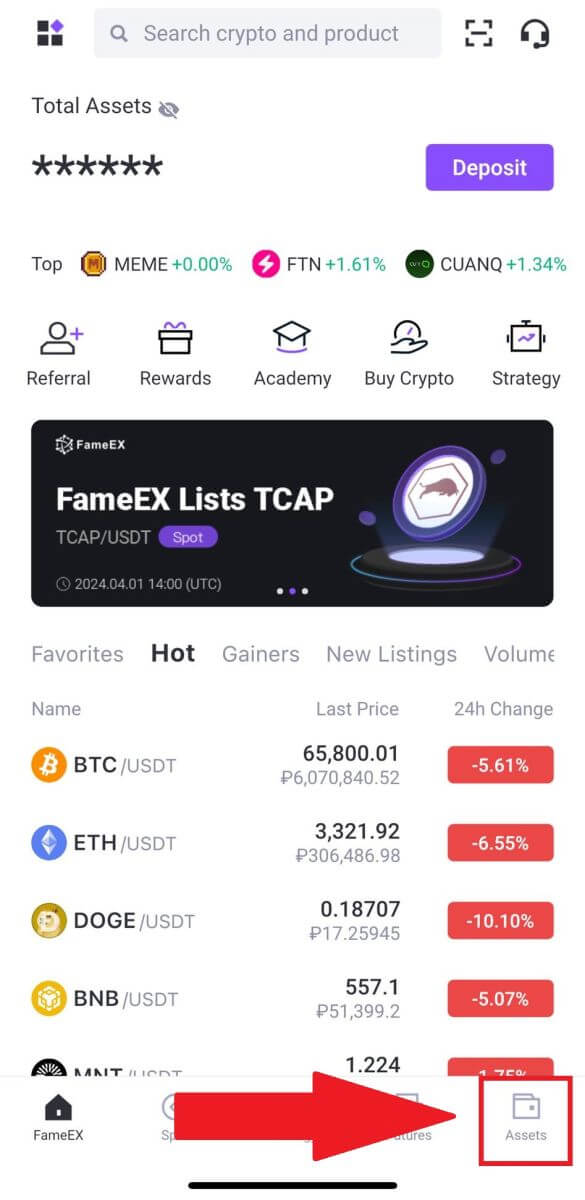Switch to the New Listings tab
585x1200 pixels.
(391, 654)
